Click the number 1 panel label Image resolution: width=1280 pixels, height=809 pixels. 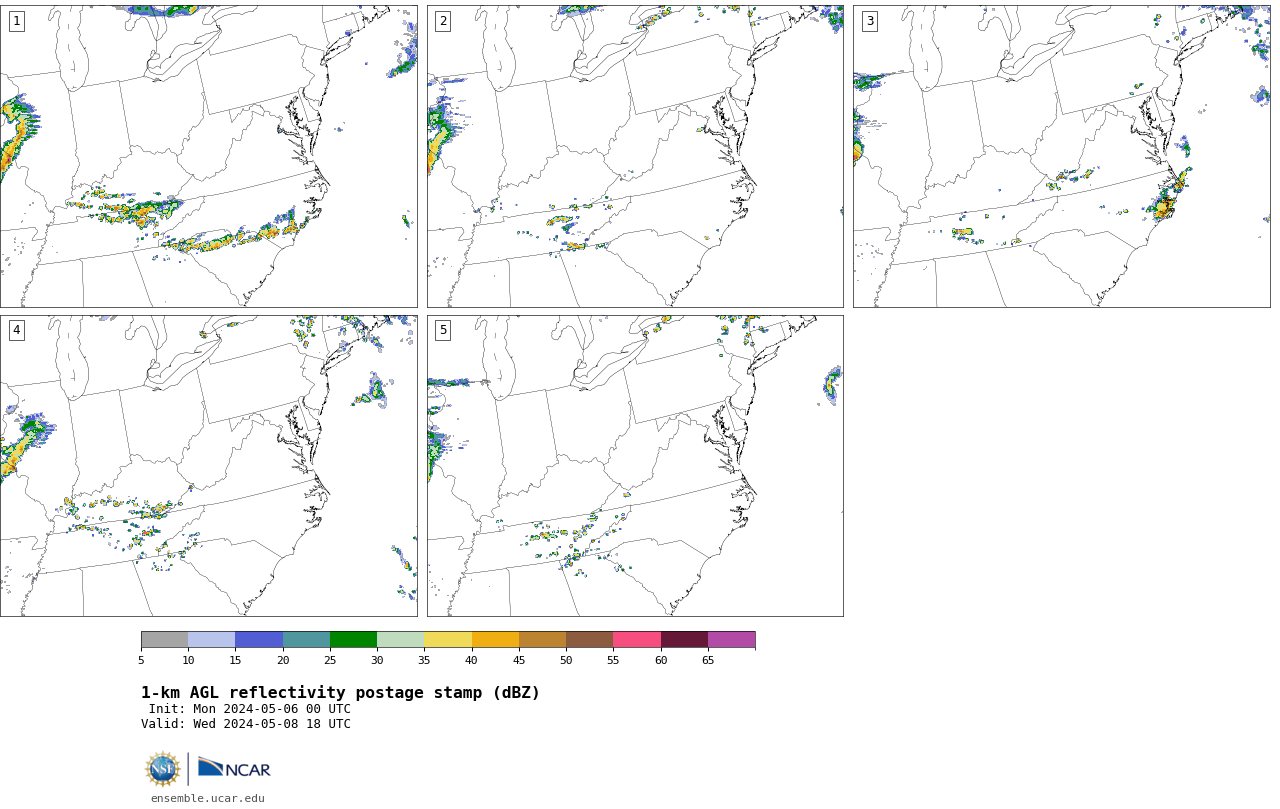click(x=16, y=21)
